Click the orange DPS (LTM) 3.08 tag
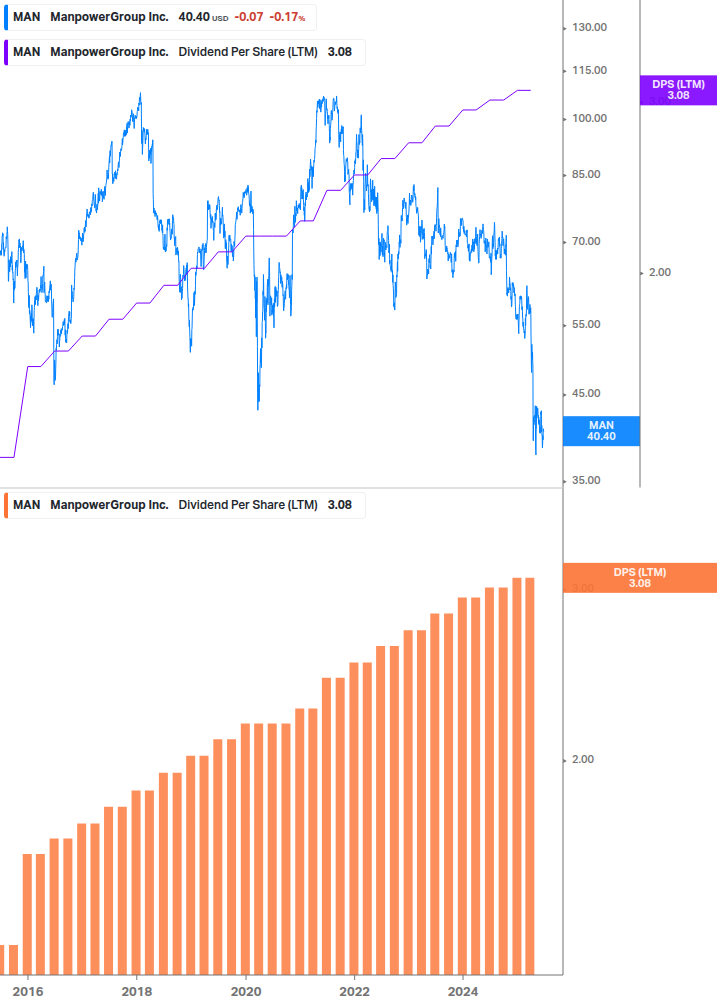 pos(639,577)
